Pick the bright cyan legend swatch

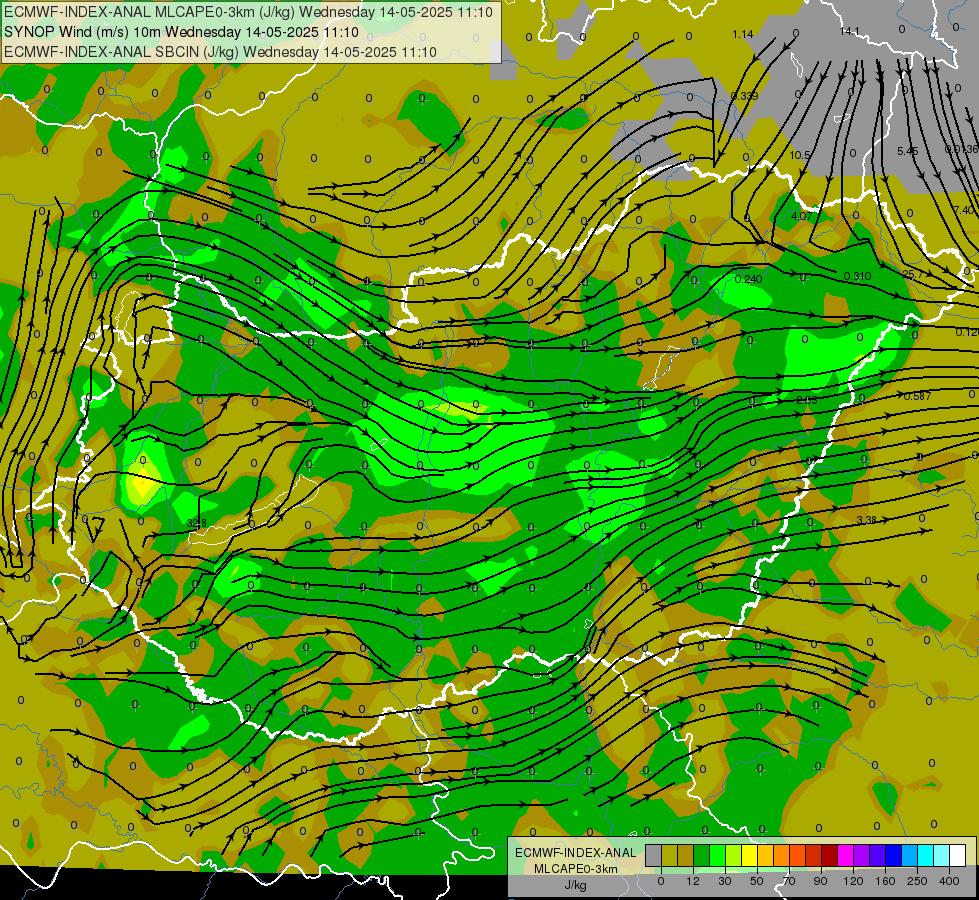[926, 855]
